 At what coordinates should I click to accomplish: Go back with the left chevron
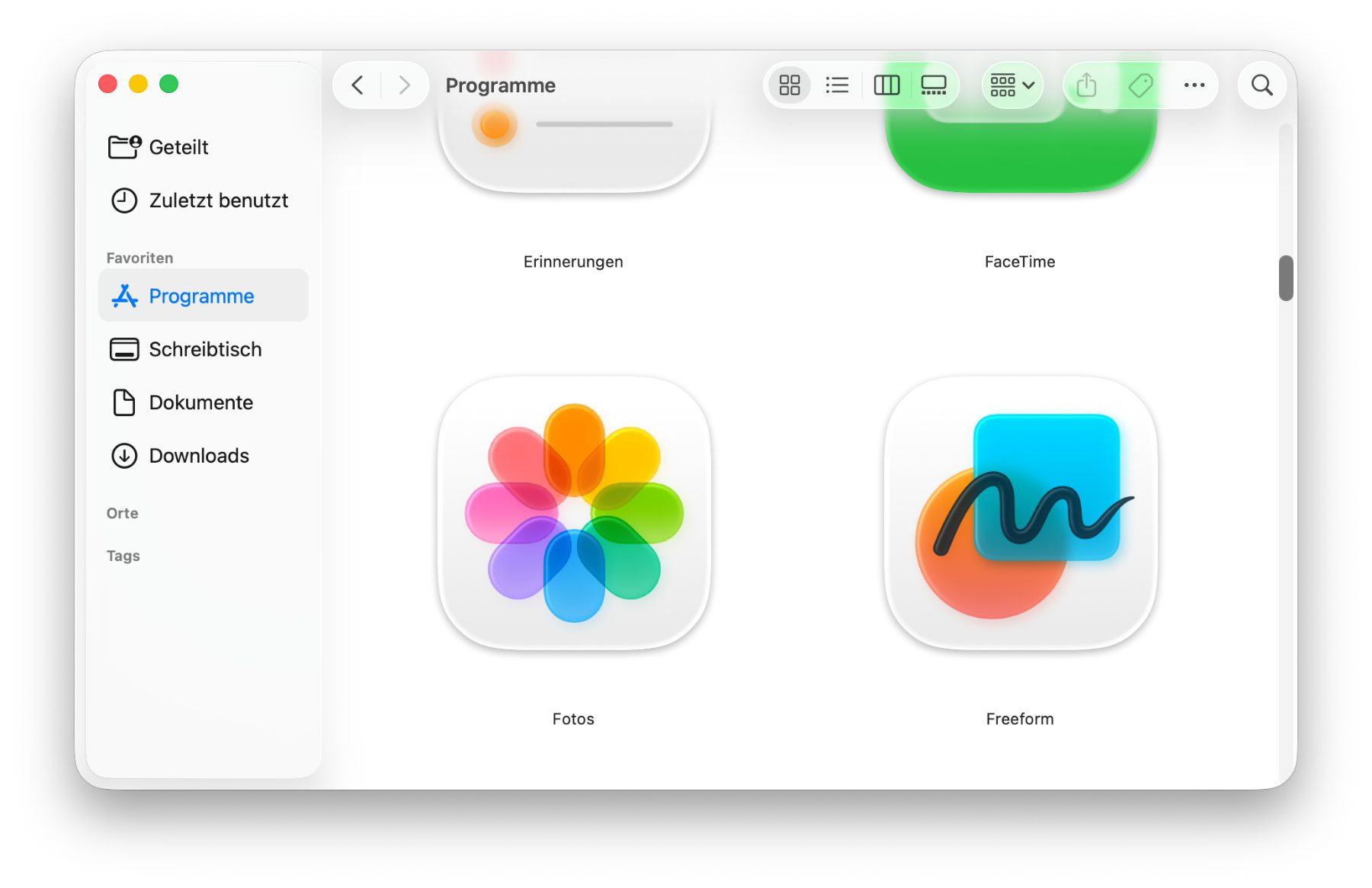click(x=357, y=85)
